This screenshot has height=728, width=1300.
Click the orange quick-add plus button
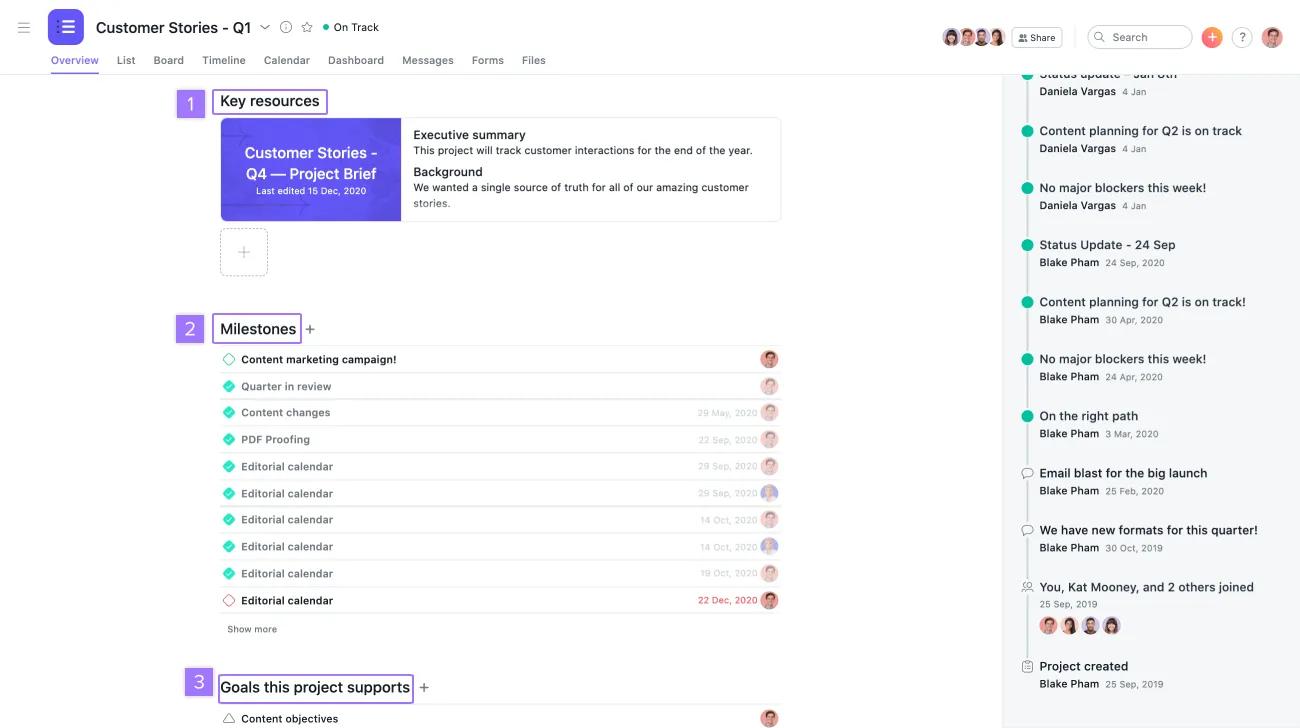click(x=1212, y=36)
